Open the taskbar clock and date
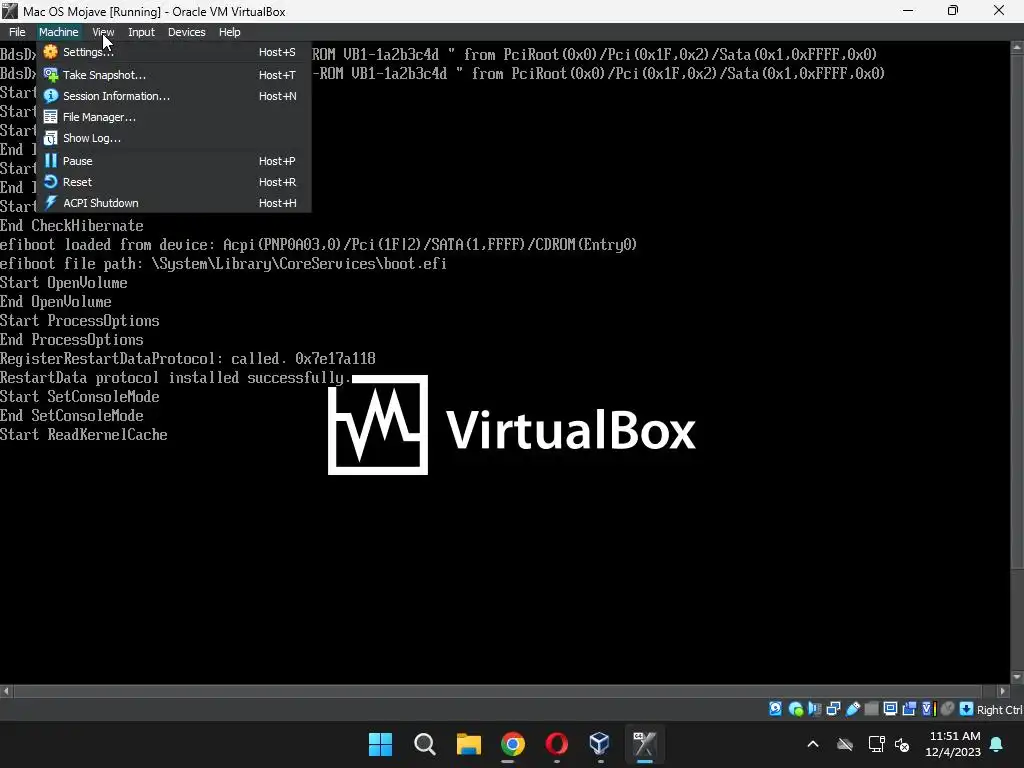This screenshot has width=1024, height=768. [953, 744]
